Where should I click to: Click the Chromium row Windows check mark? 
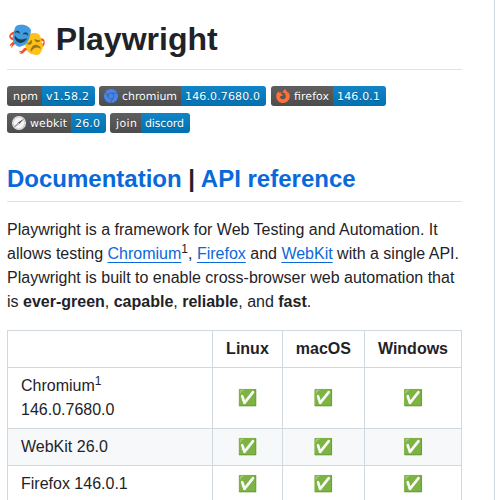click(413, 398)
